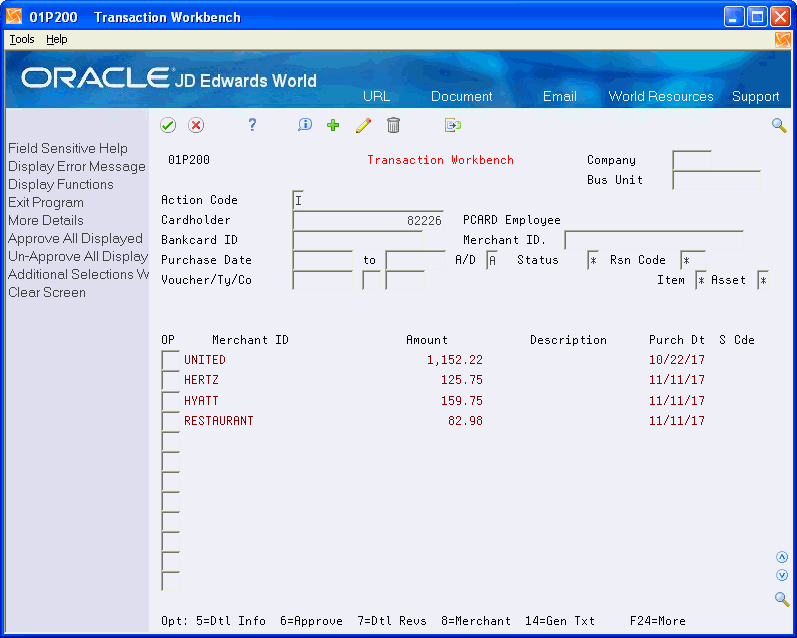Click the green checkmark OK icon

tap(168, 125)
